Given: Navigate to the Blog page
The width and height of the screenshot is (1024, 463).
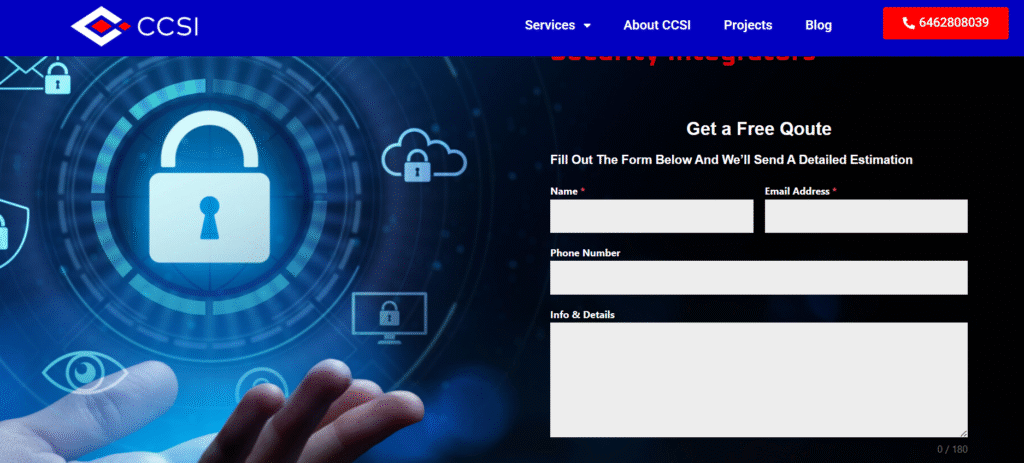Looking at the screenshot, I should click(818, 25).
